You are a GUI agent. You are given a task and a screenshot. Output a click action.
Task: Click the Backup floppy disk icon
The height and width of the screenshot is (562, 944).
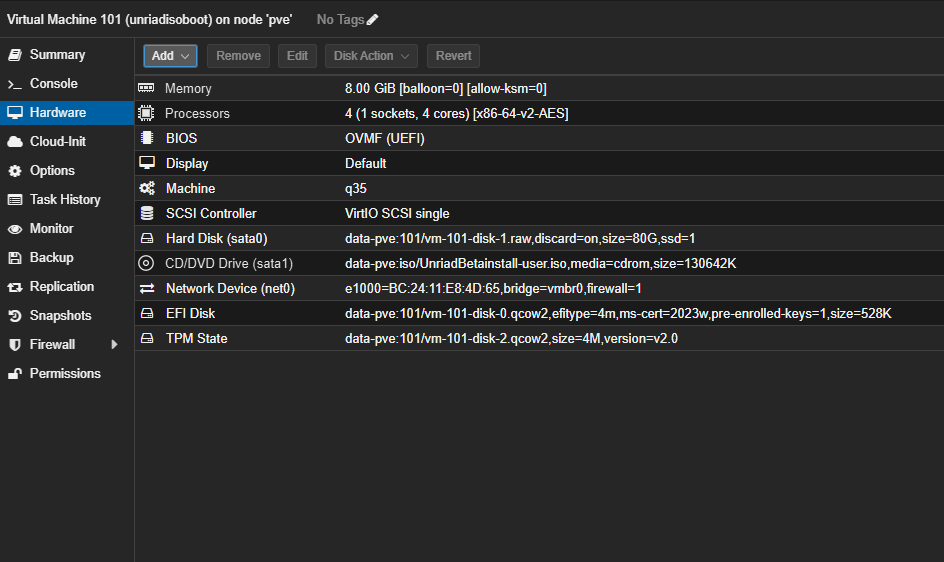[15, 258]
